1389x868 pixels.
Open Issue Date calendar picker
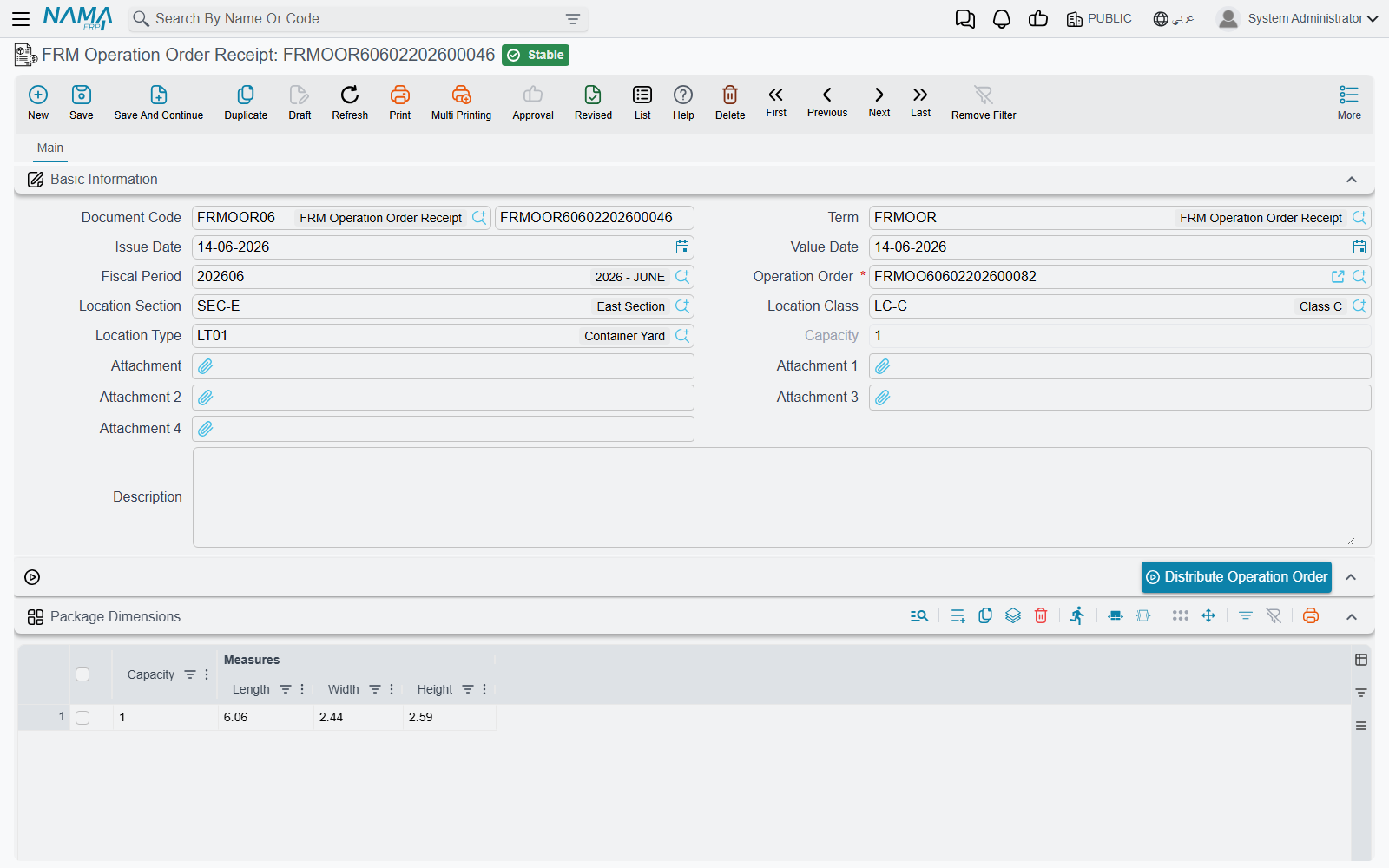pos(682,247)
